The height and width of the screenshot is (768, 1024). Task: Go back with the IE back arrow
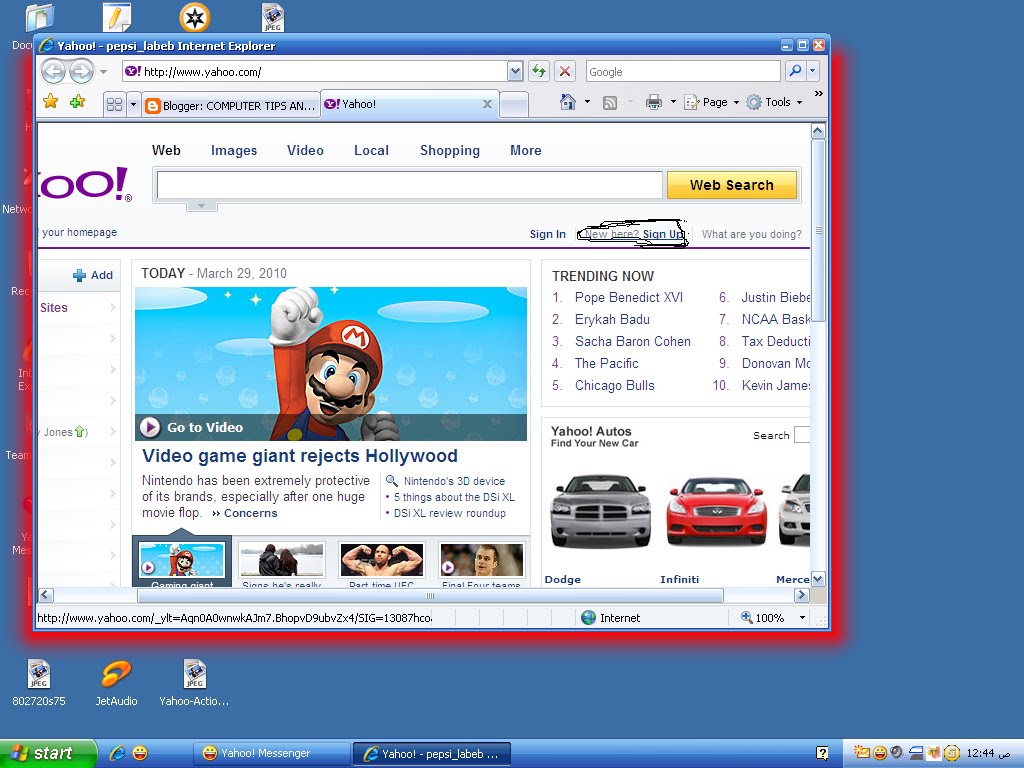(x=54, y=71)
